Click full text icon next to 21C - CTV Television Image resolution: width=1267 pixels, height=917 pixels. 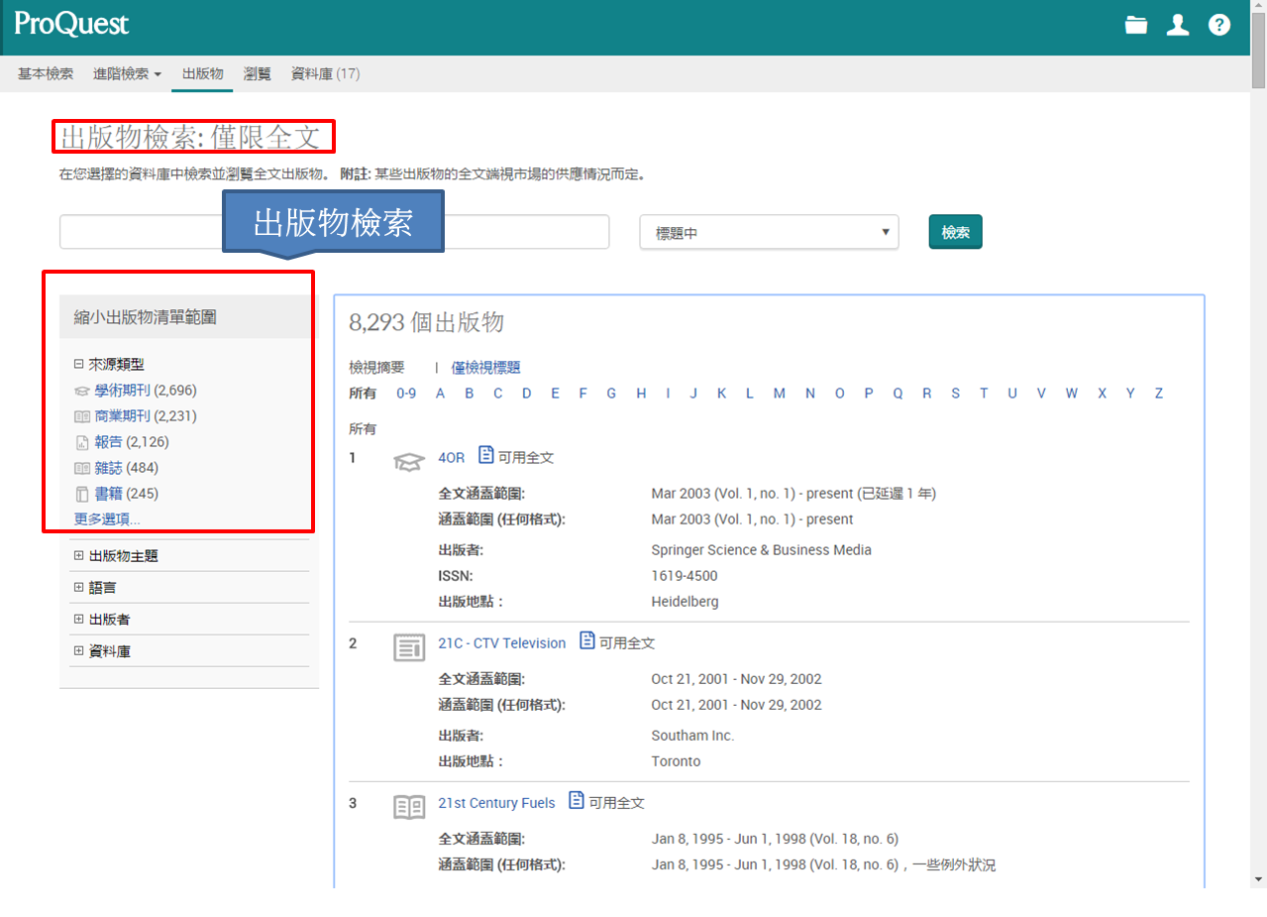click(587, 641)
